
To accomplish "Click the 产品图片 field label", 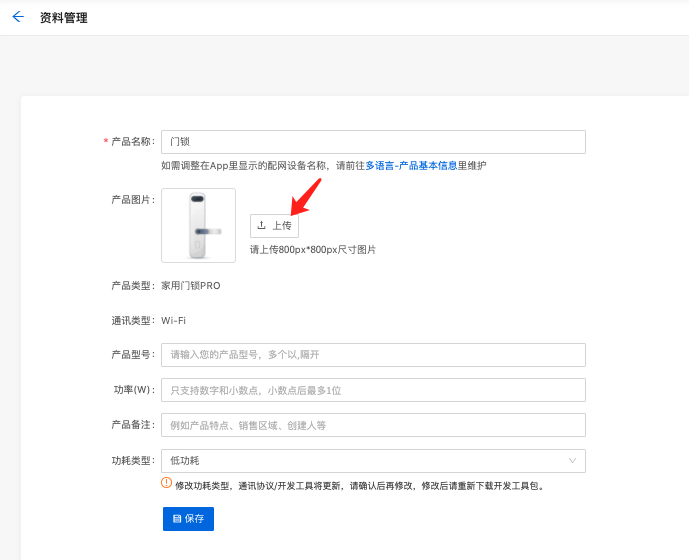I will 132,200.
